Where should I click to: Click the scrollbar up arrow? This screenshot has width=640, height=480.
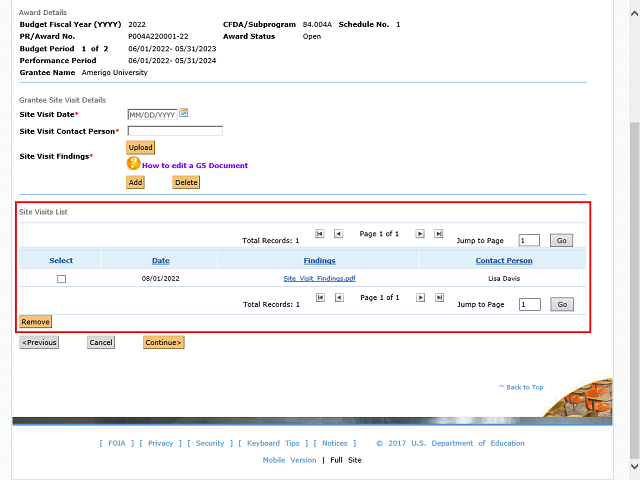click(x=634, y=13)
